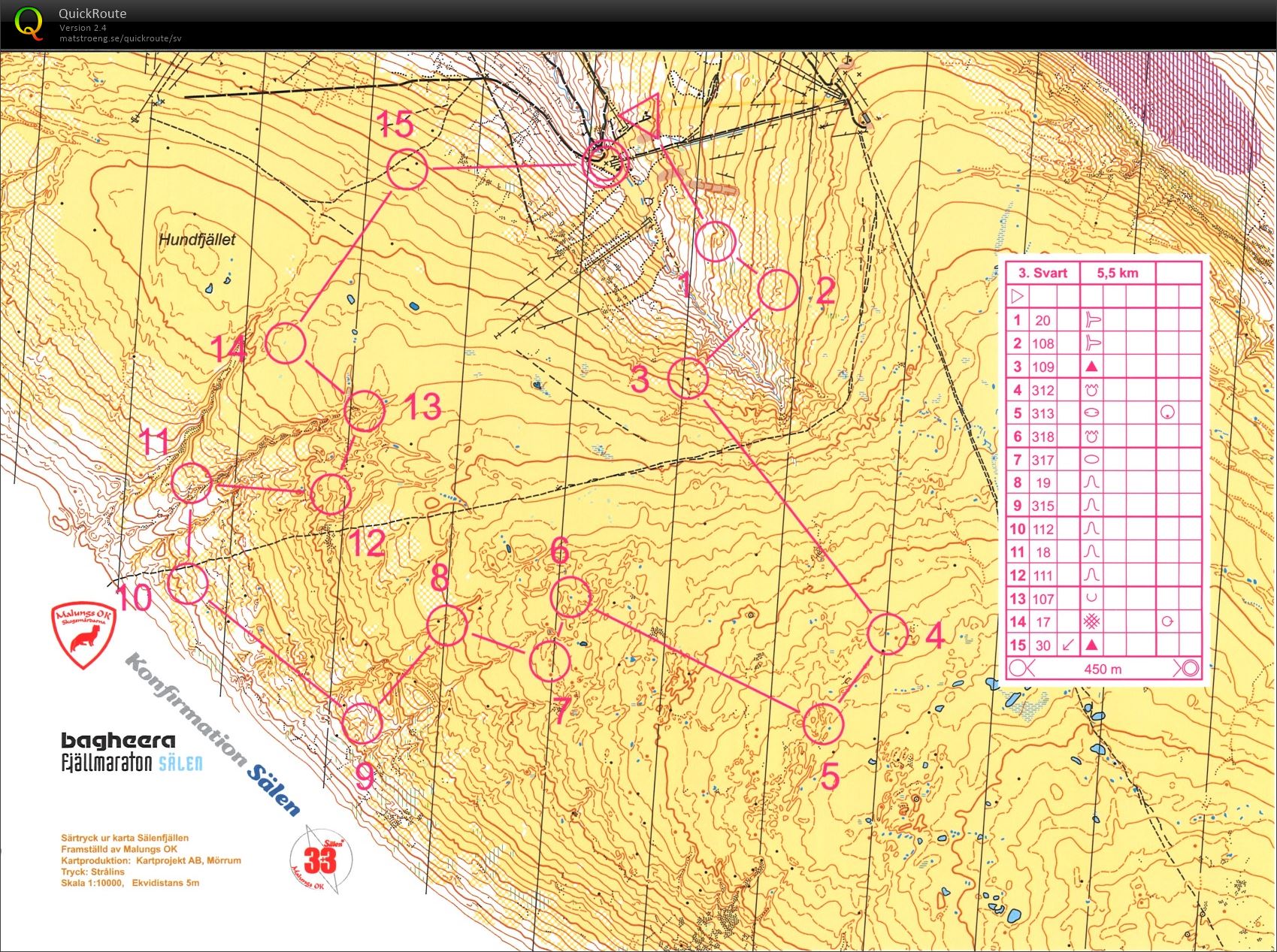Open the matstroeng.se/quickroute/sv link

click(x=120, y=38)
